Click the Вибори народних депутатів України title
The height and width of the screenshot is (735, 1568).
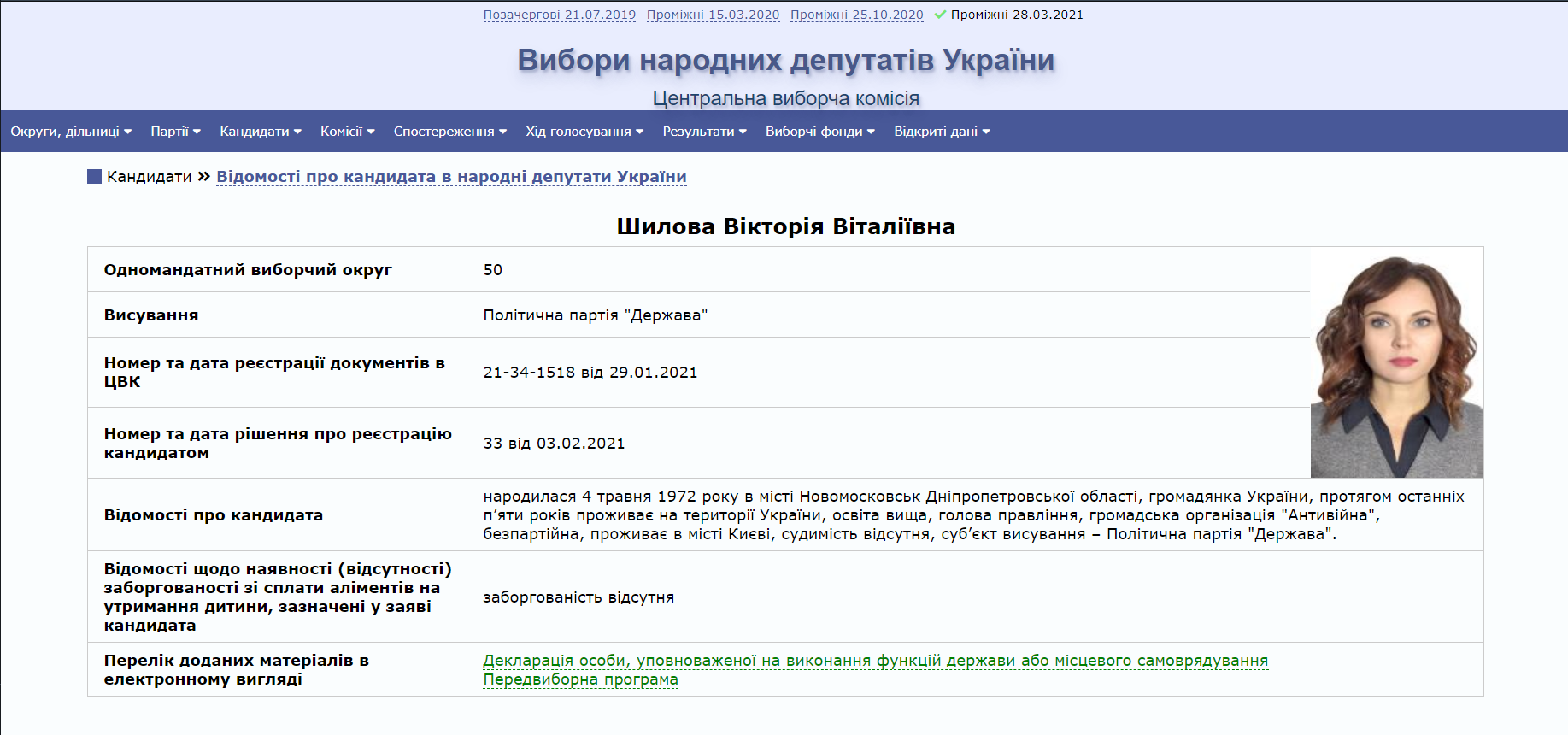pyautogui.click(x=786, y=60)
